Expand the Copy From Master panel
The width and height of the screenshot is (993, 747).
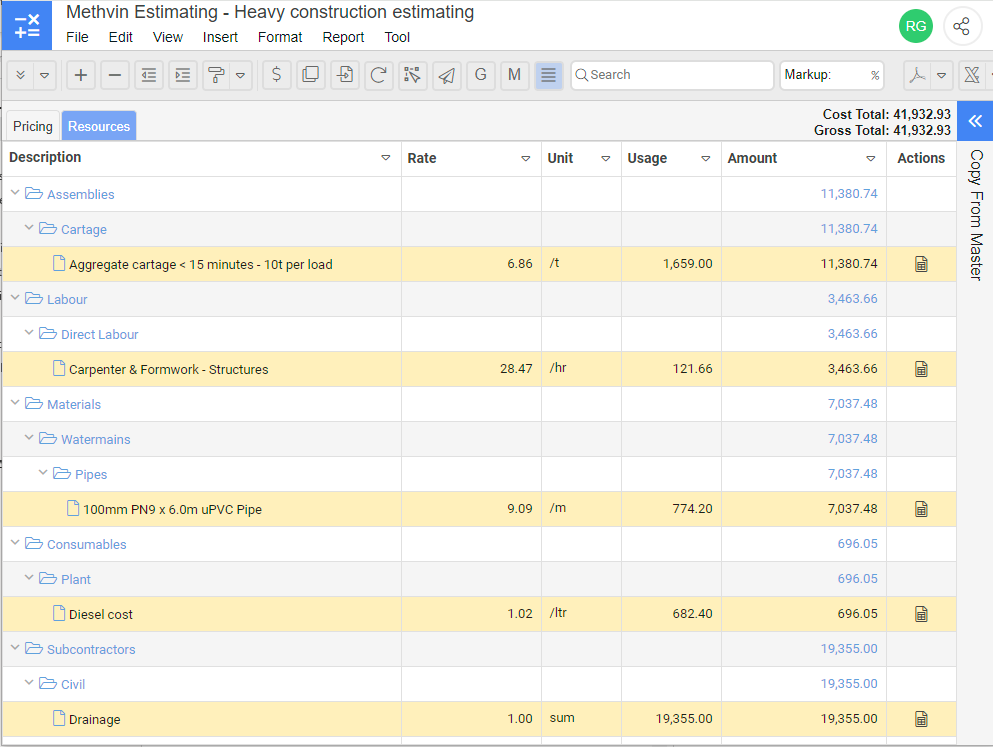(974, 121)
